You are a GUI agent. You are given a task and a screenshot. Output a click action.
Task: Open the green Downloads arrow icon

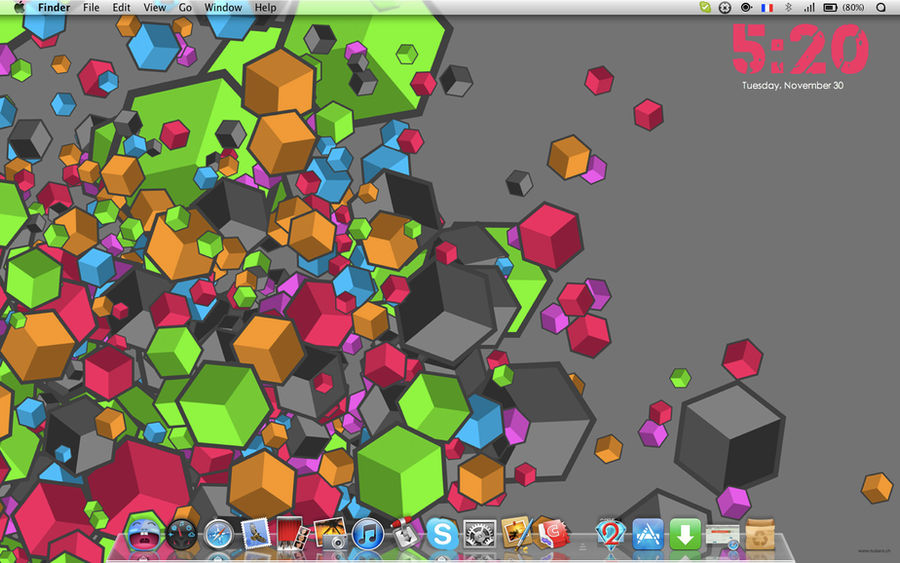pos(685,534)
